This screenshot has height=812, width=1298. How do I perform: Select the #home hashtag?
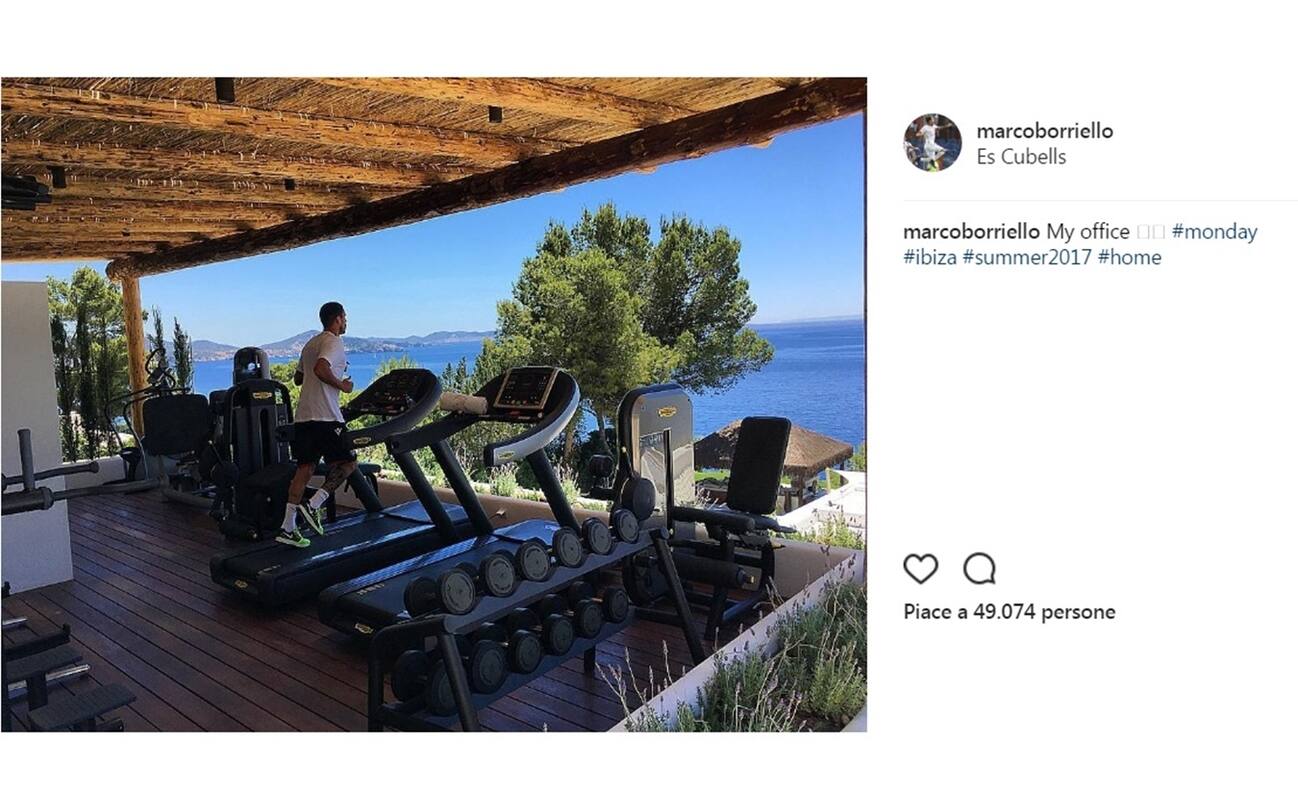[1129, 257]
